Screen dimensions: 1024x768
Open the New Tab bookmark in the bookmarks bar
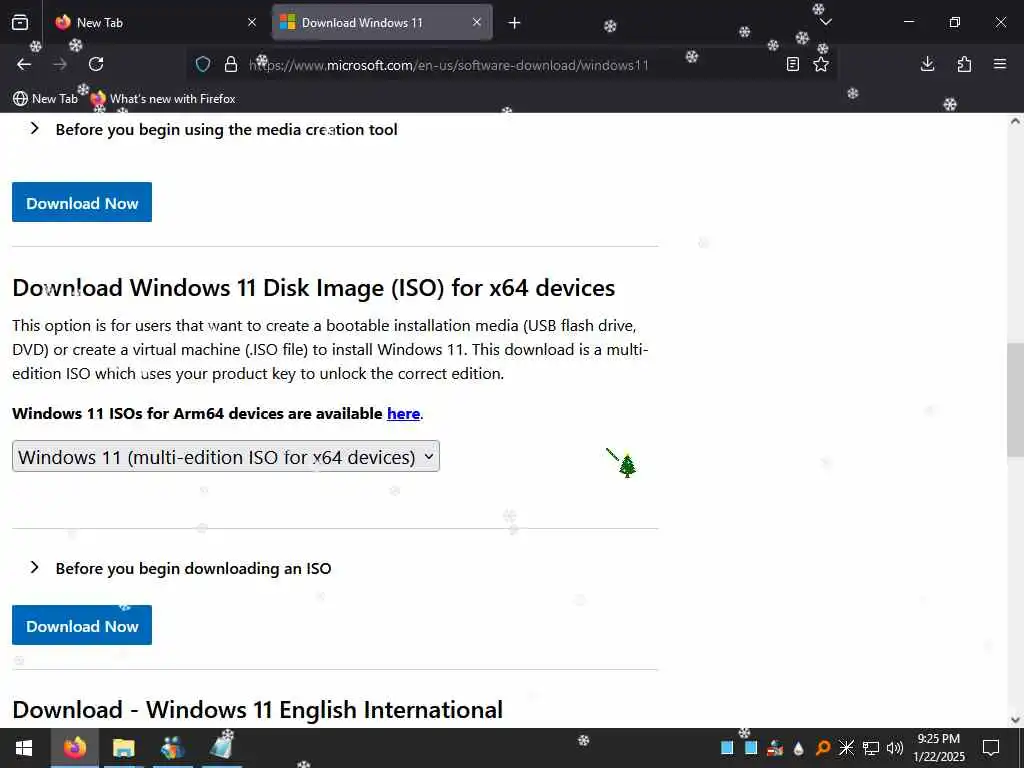click(x=45, y=99)
